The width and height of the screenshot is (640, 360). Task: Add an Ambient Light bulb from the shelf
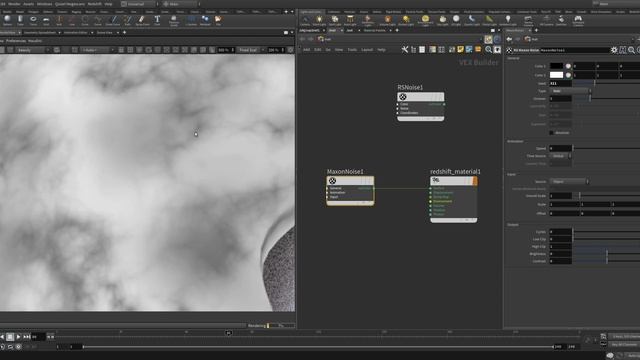point(508,20)
